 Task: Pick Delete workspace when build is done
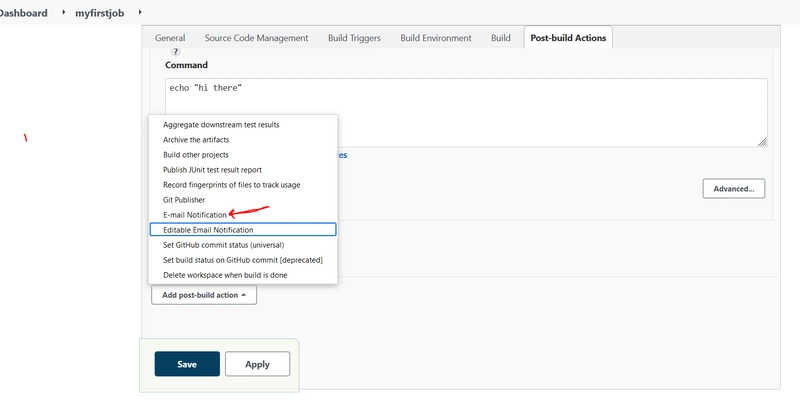[x=227, y=275]
